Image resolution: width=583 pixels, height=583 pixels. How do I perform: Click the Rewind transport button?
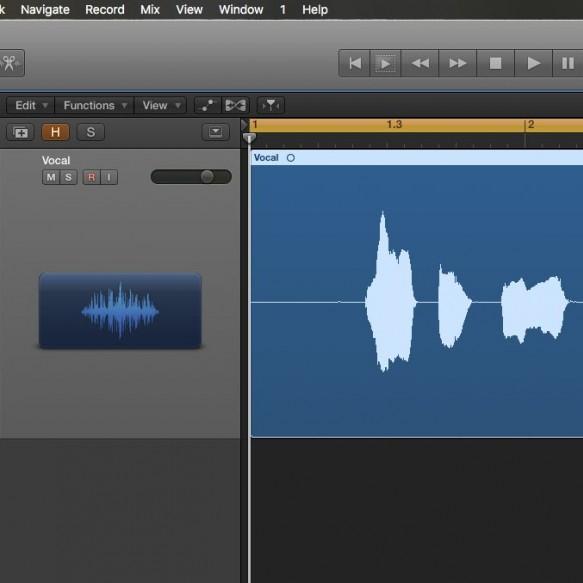coord(420,63)
